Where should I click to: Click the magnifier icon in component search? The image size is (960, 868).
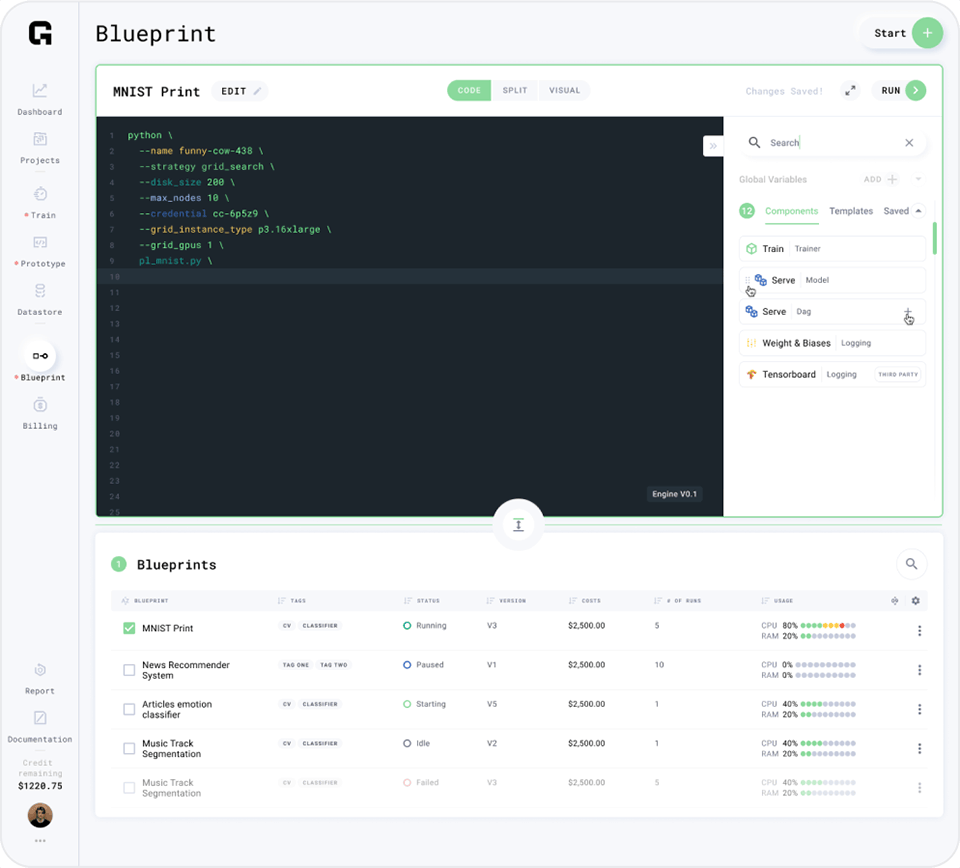[x=754, y=143]
